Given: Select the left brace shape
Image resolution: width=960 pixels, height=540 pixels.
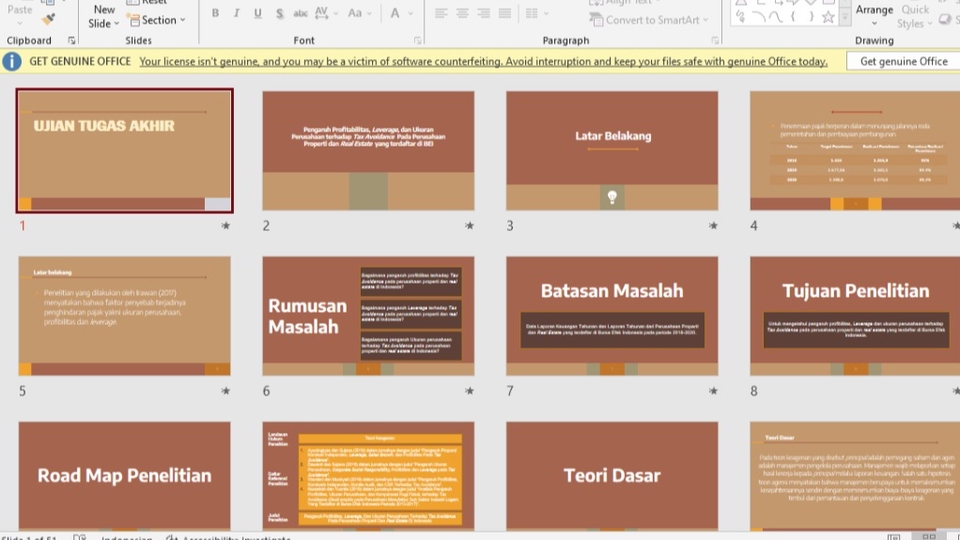Looking at the screenshot, I should click(x=793, y=17).
